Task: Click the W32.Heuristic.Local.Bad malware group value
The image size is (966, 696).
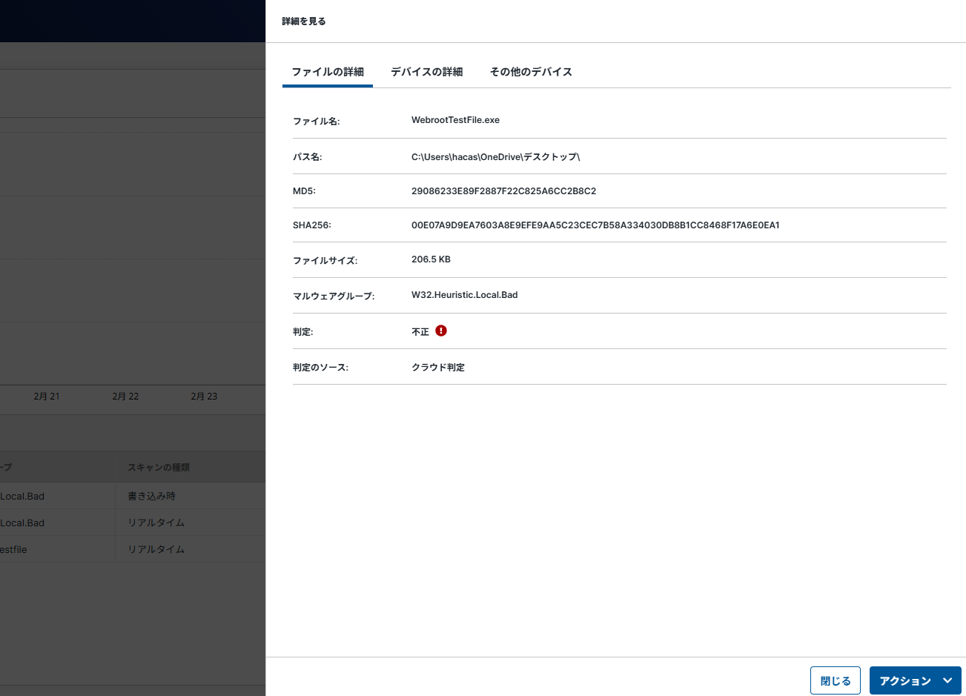Action: click(464, 295)
